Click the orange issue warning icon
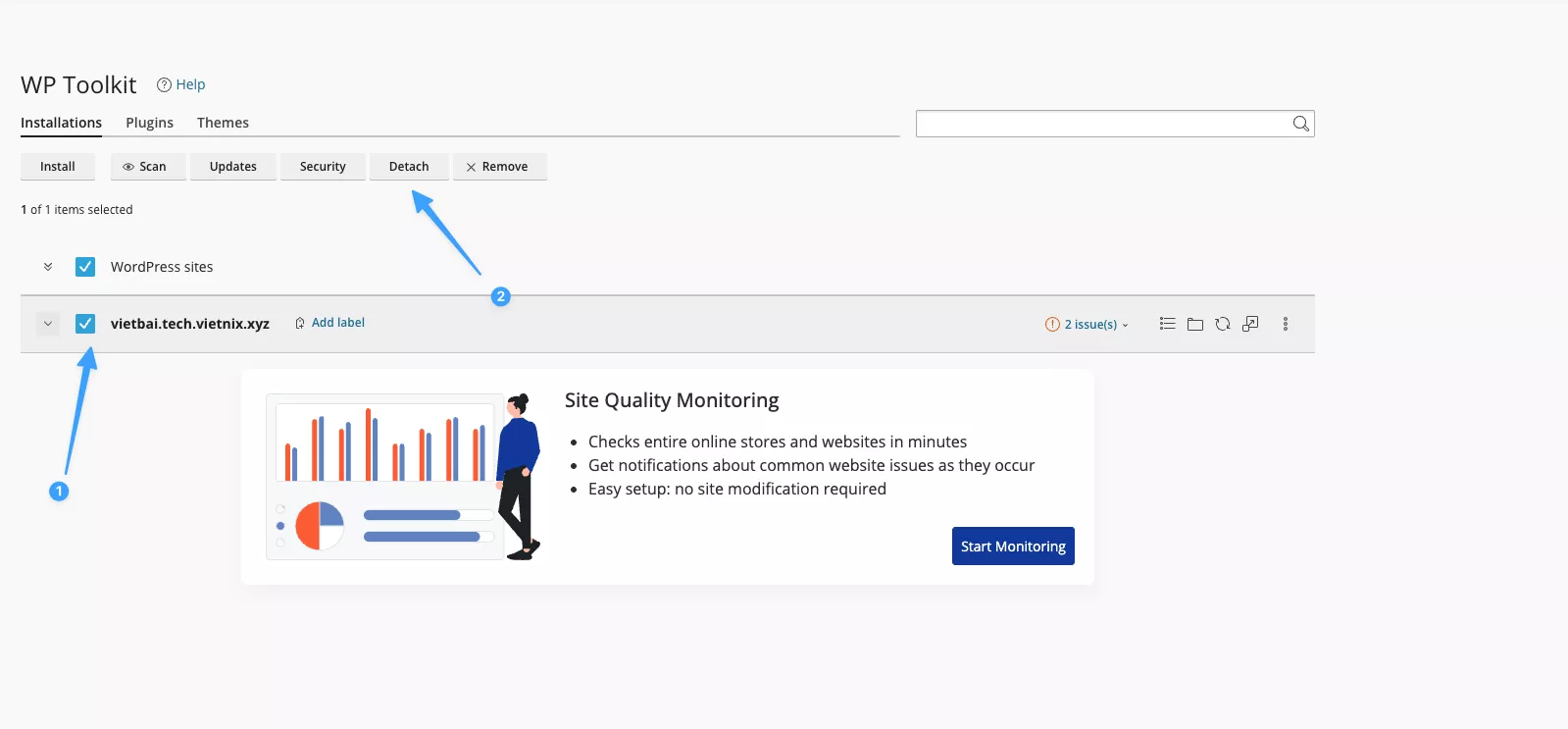 [x=1052, y=324]
